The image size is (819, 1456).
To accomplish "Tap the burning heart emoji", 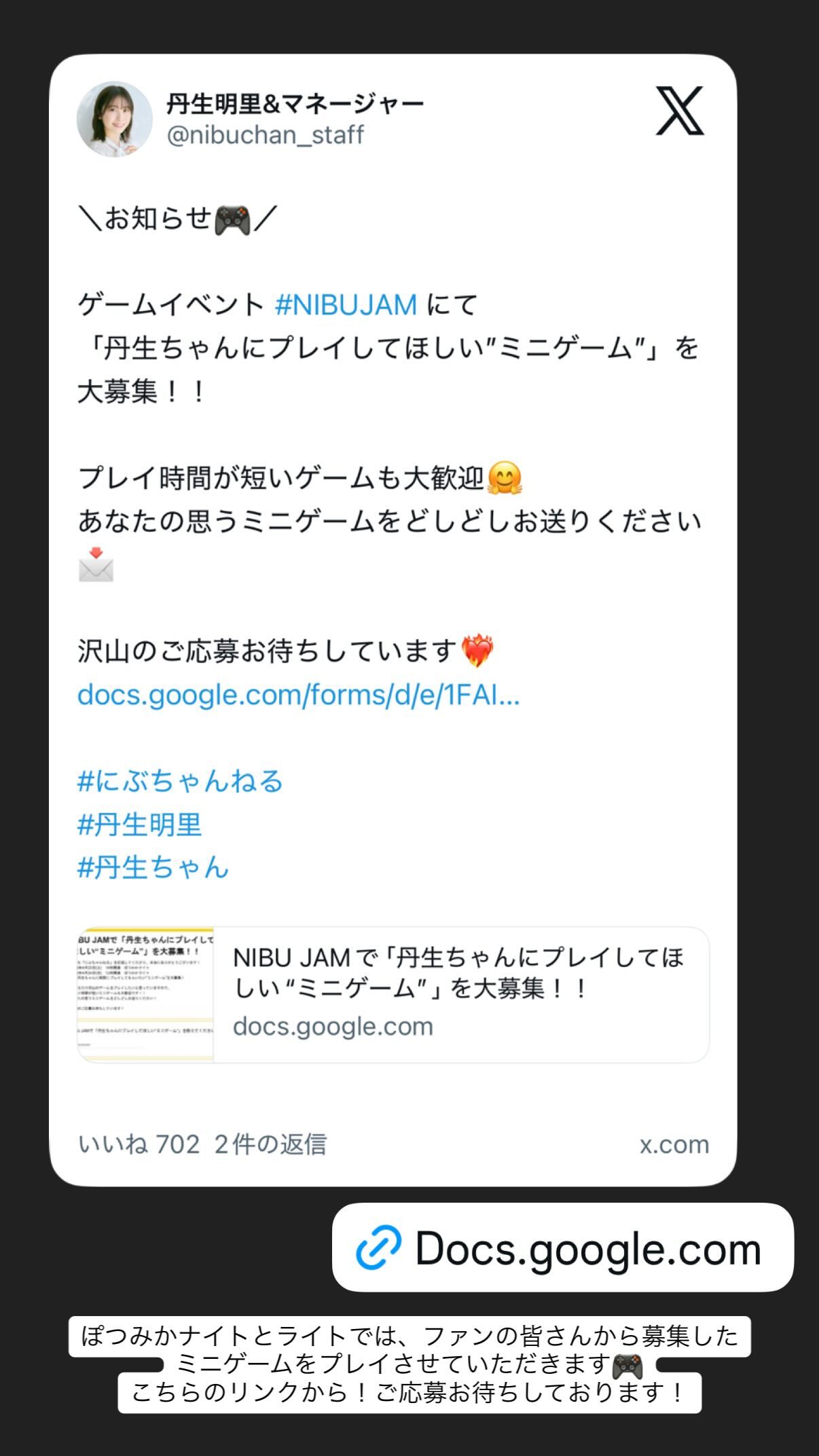I will [x=477, y=651].
